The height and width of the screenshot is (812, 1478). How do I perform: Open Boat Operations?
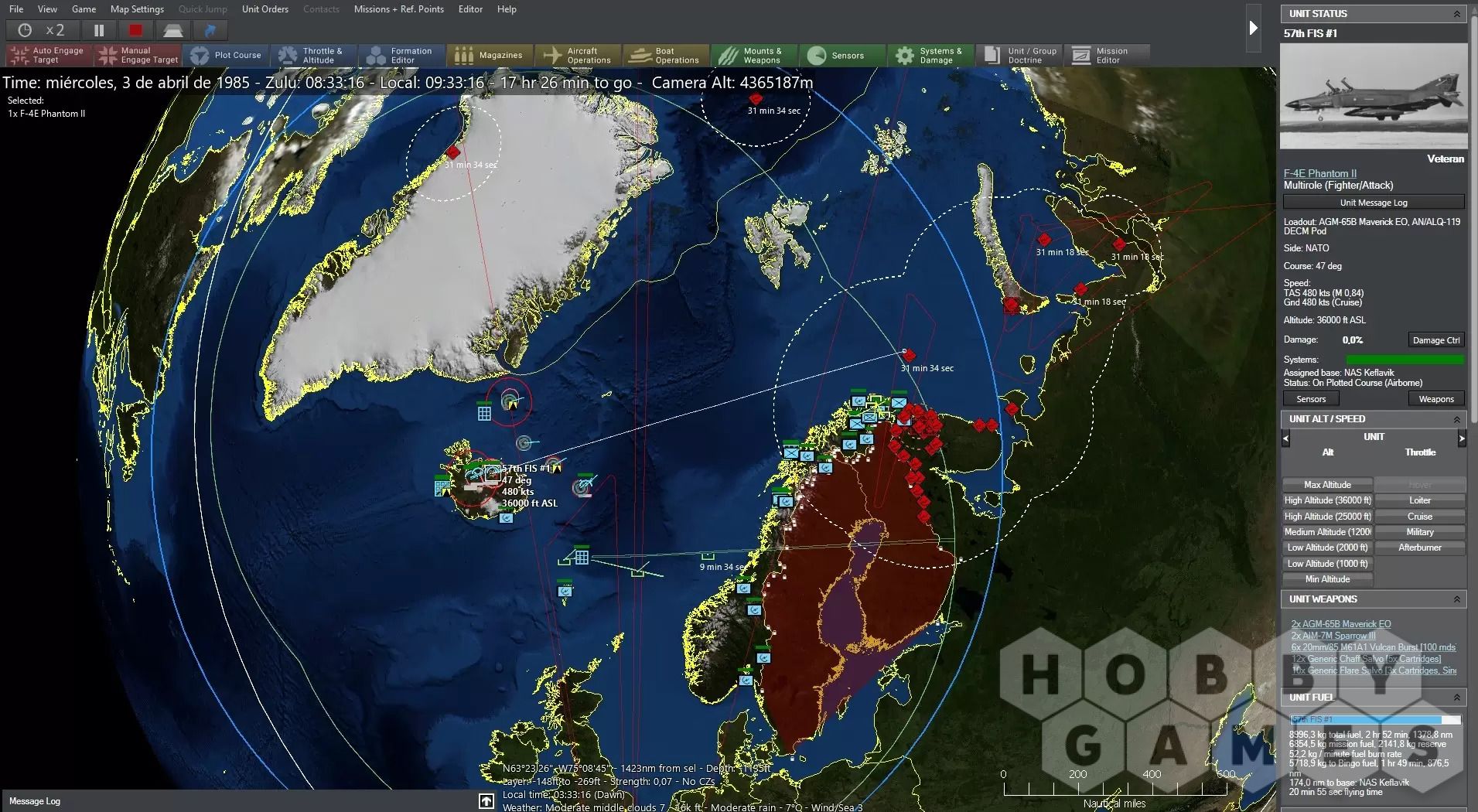[x=667, y=55]
